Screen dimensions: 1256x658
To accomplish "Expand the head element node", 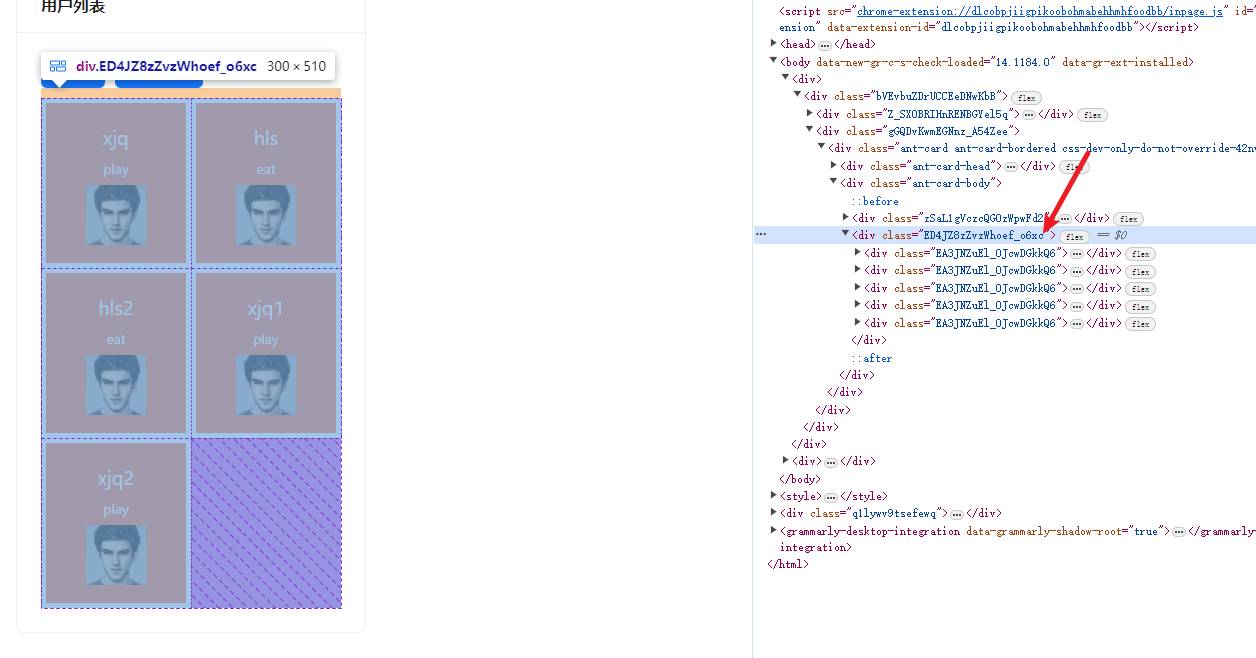I will point(774,44).
